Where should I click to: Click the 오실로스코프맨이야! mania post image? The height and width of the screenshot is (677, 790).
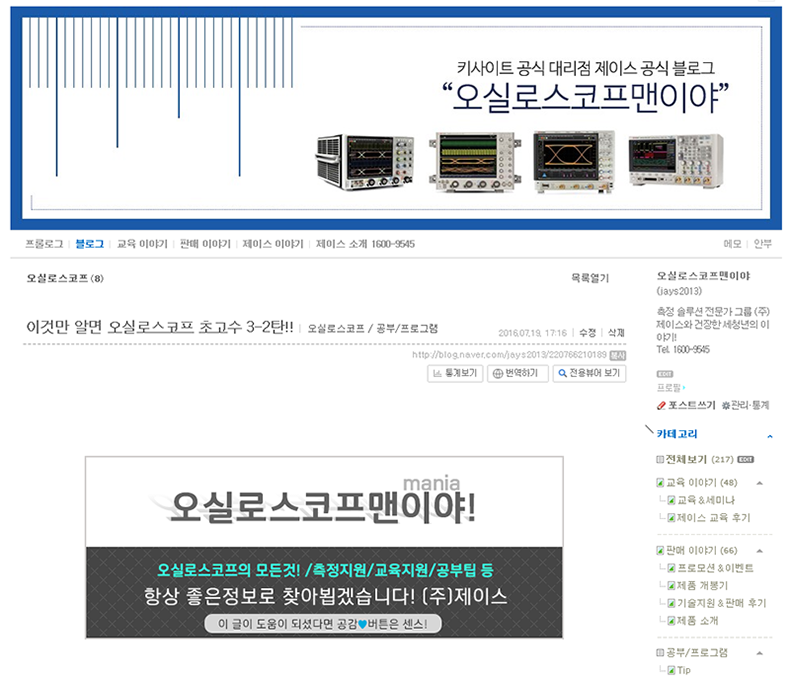[324, 548]
